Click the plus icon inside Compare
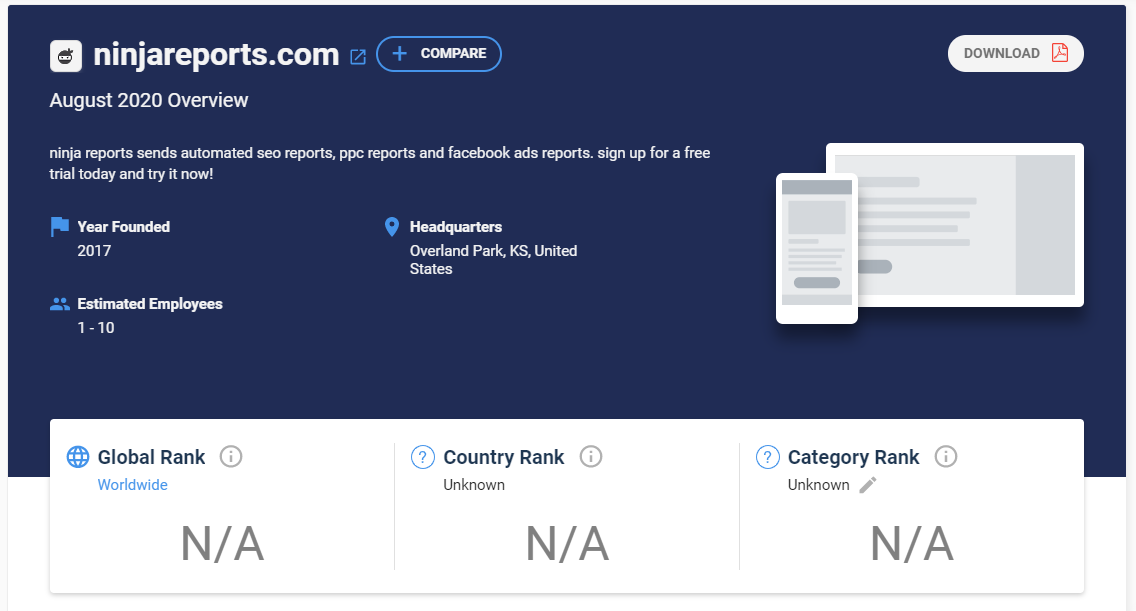The height and width of the screenshot is (611, 1136). pyautogui.click(x=398, y=54)
